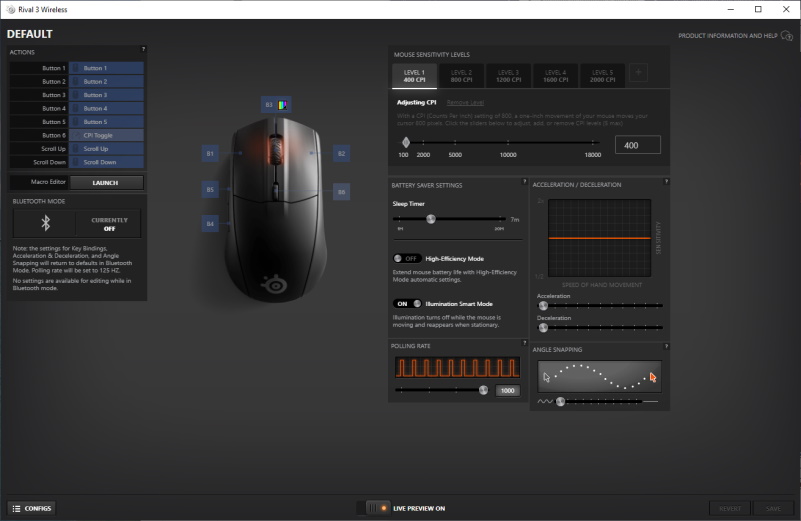
Task: Select Level 2 800 CPI tab
Action: pos(461,76)
